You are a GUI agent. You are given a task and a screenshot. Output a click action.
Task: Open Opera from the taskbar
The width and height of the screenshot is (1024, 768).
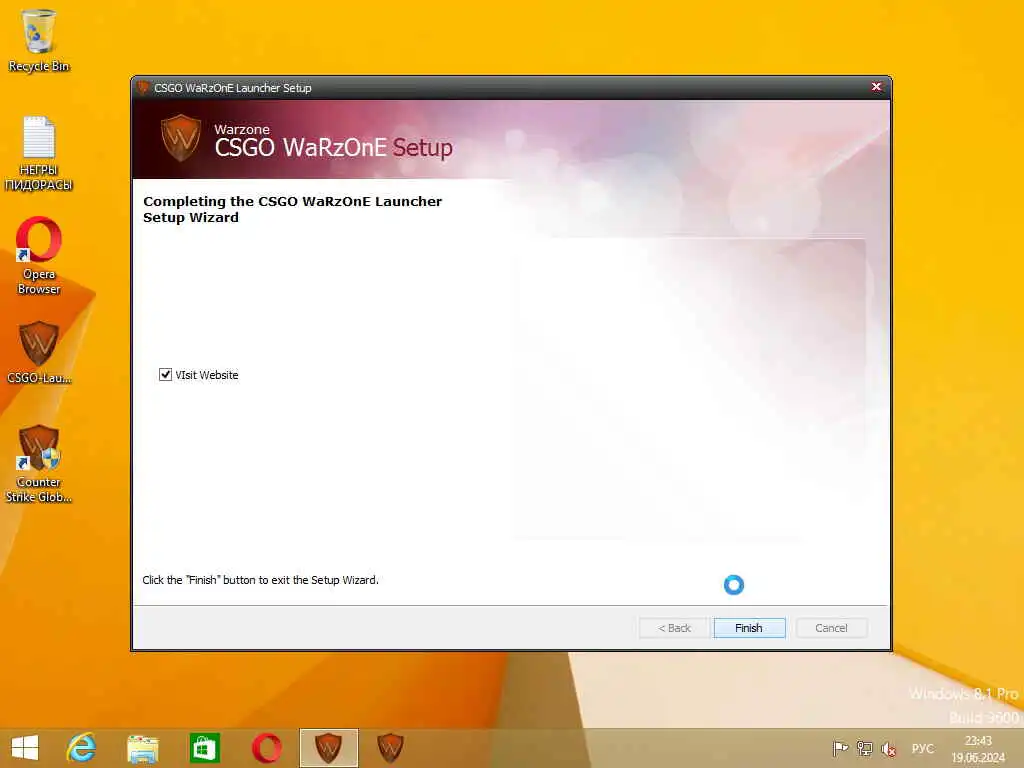click(x=266, y=748)
